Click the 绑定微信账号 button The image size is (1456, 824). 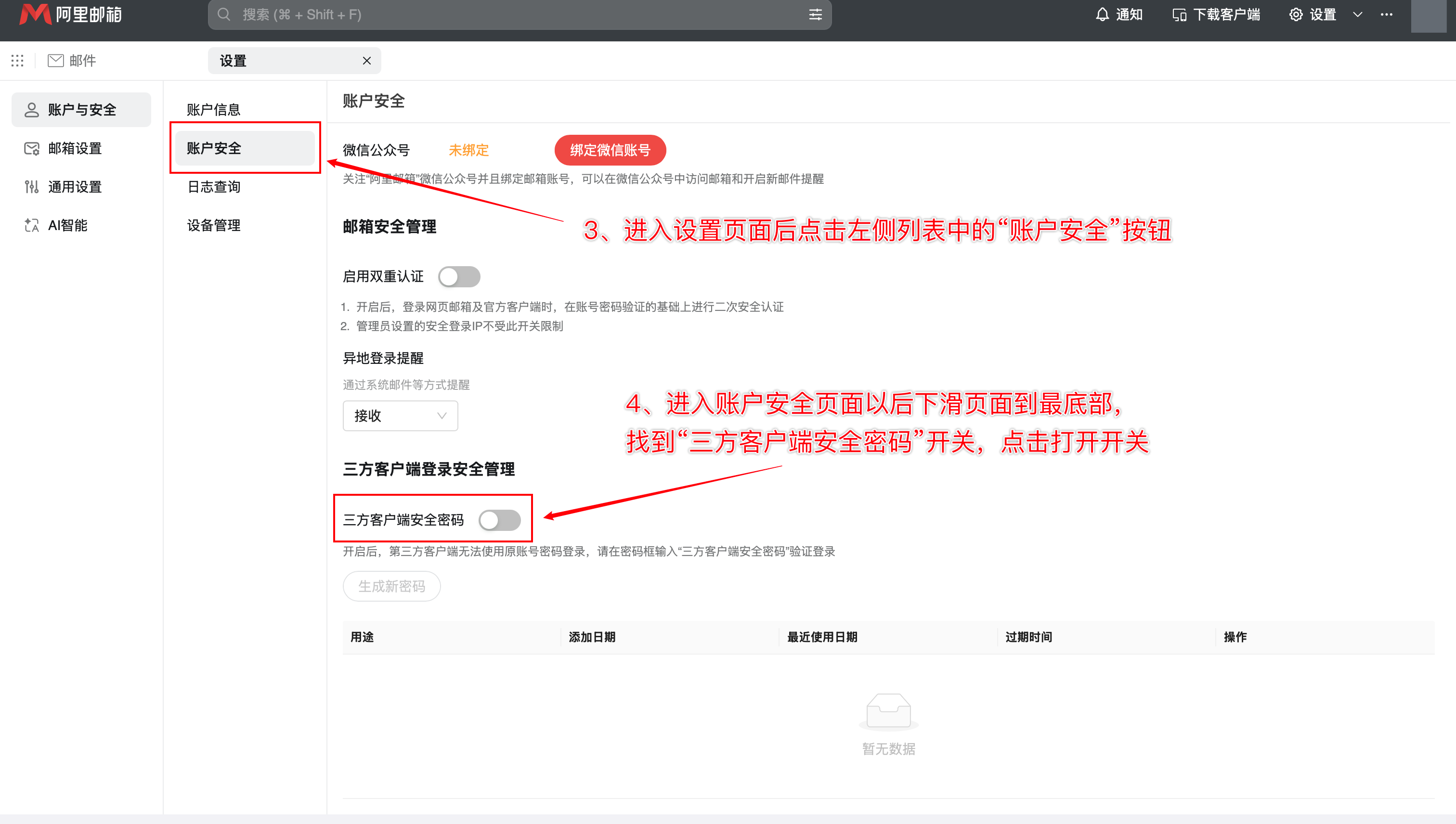[610, 150]
